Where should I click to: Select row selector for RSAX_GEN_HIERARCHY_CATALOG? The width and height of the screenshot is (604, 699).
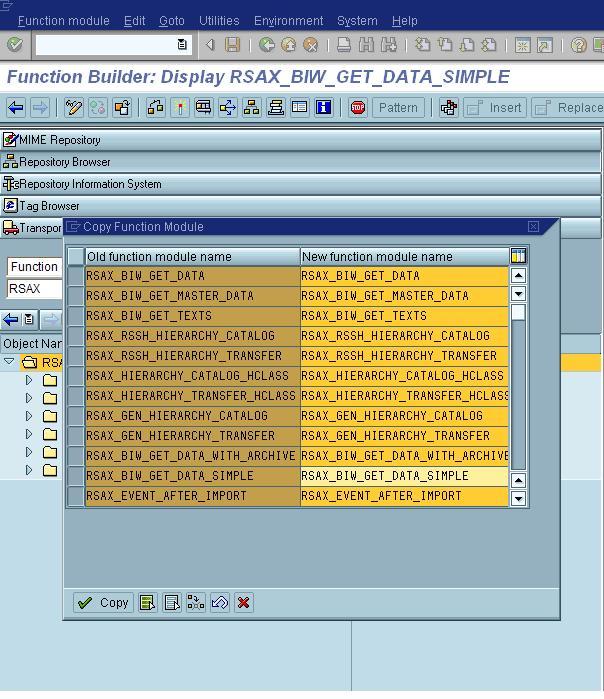coord(76,416)
